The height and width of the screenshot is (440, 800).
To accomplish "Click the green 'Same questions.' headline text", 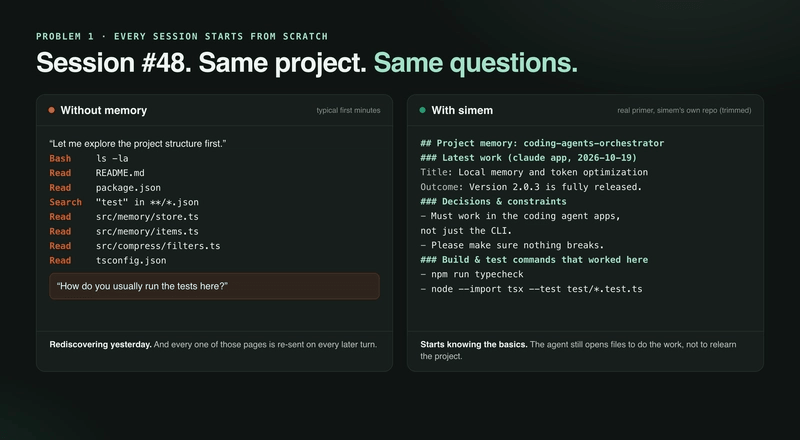I will tap(476, 63).
